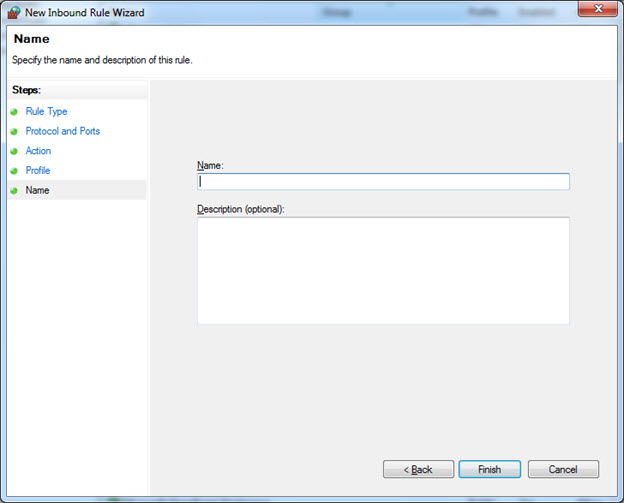Image resolution: width=624 pixels, height=503 pixels.
Task: Click the 'Steps:' heading
Action: point(26,90)
